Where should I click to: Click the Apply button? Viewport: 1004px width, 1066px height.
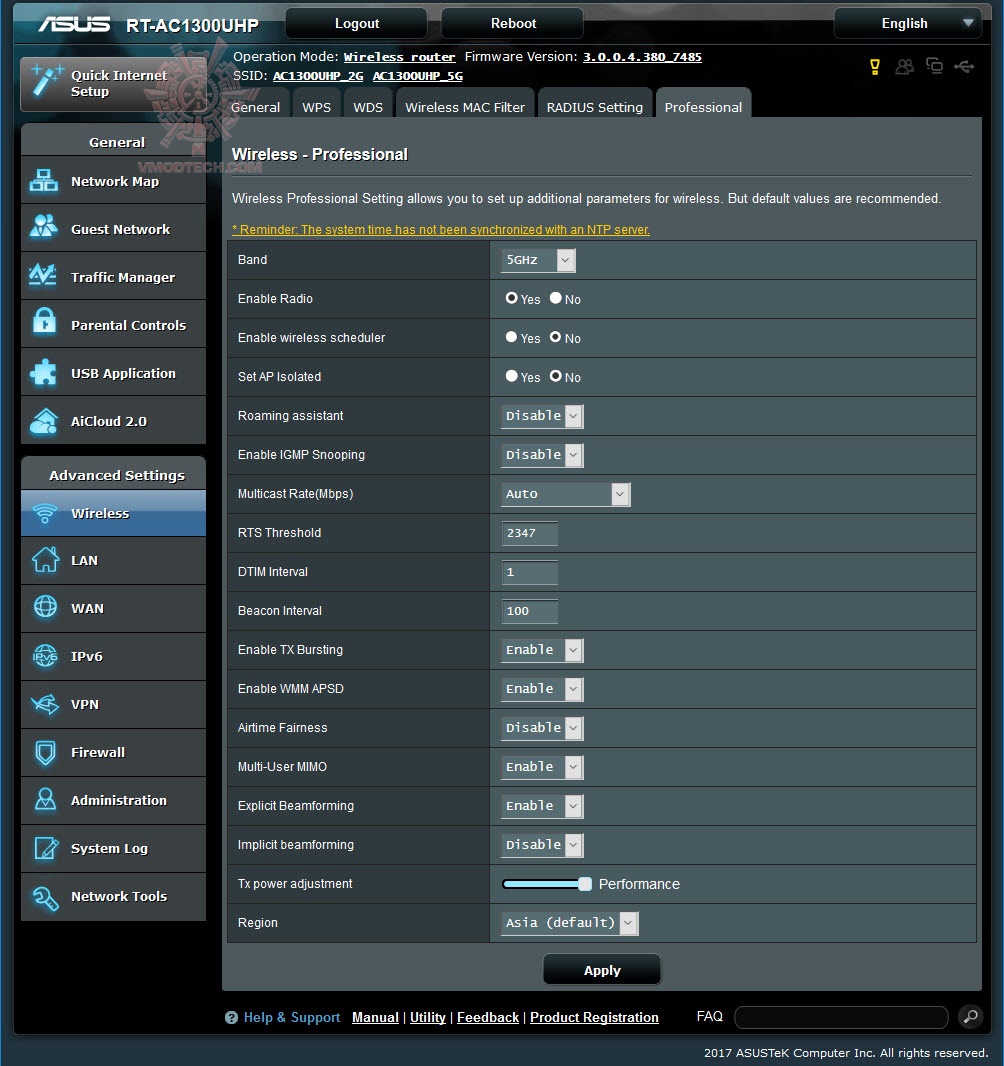tap(602, 970)
